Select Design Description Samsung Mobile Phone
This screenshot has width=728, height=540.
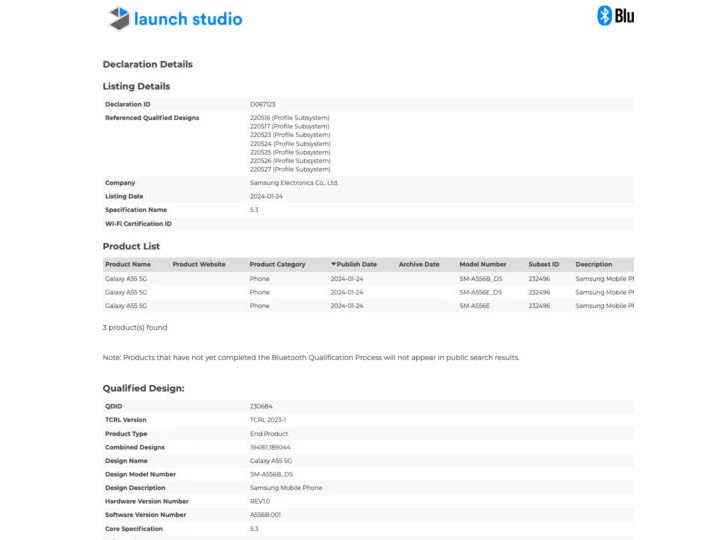click(286, 488)
